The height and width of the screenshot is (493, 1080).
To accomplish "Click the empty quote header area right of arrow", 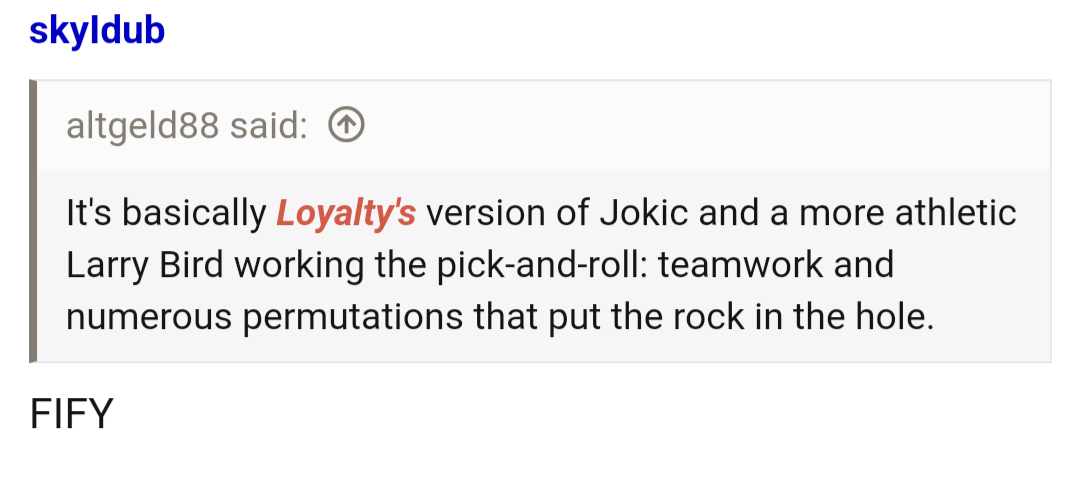I will click(x=700, y=126).
